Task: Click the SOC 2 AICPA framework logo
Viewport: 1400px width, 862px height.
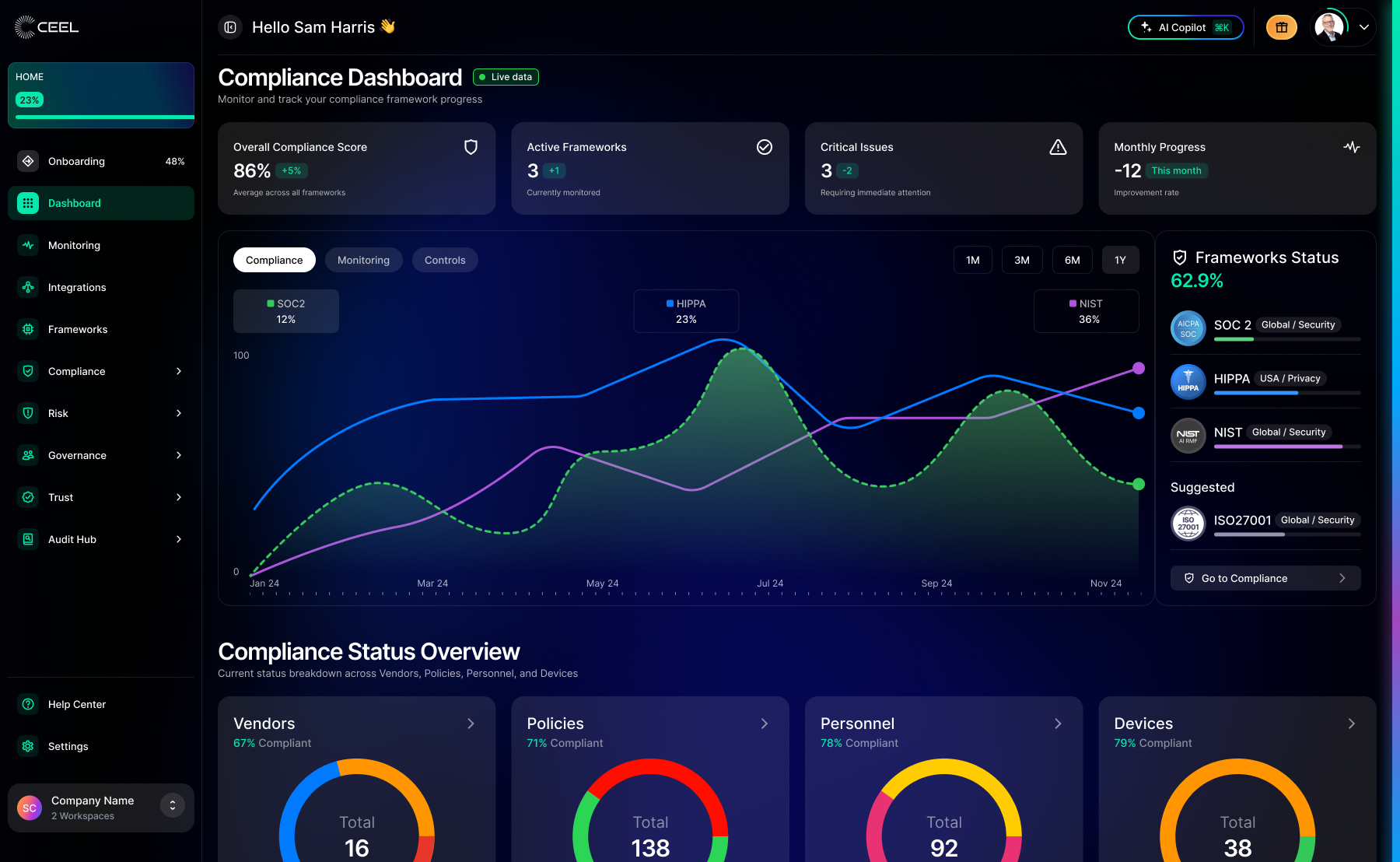Action: (x=1188, y=328)
